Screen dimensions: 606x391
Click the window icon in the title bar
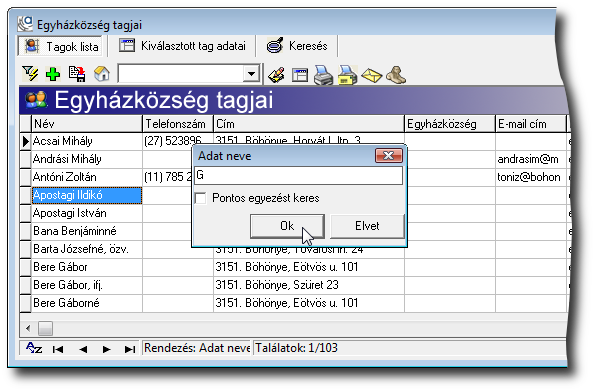tap(25, 24)
